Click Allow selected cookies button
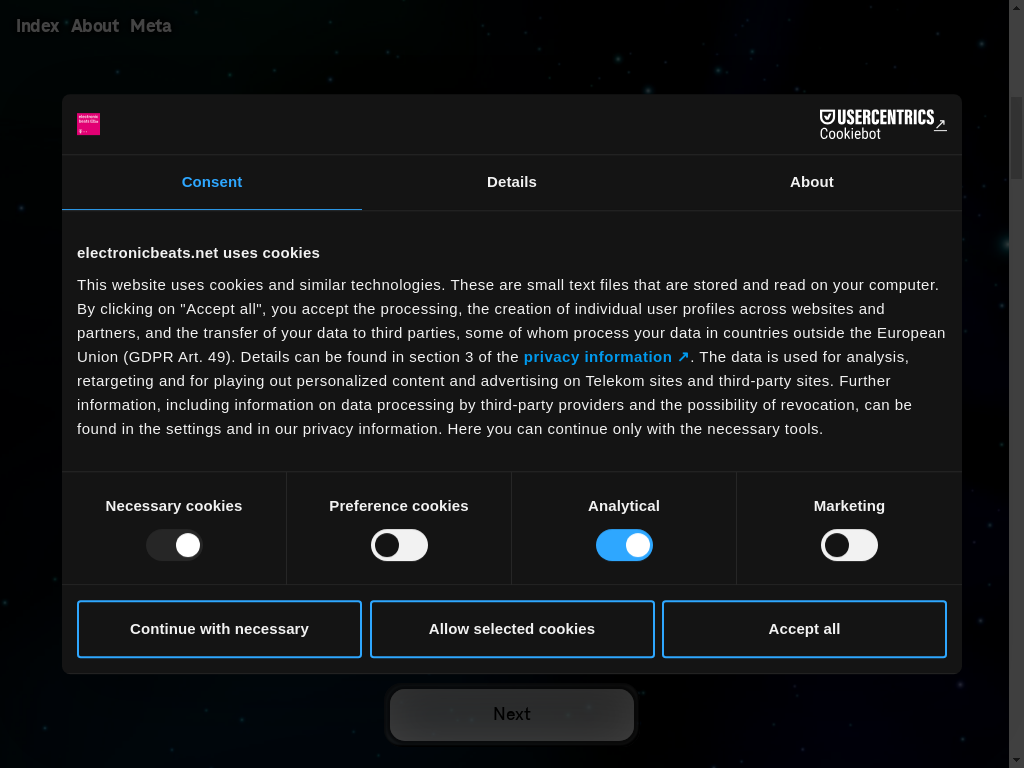1024x768 pixels. (x=512, y=629)
